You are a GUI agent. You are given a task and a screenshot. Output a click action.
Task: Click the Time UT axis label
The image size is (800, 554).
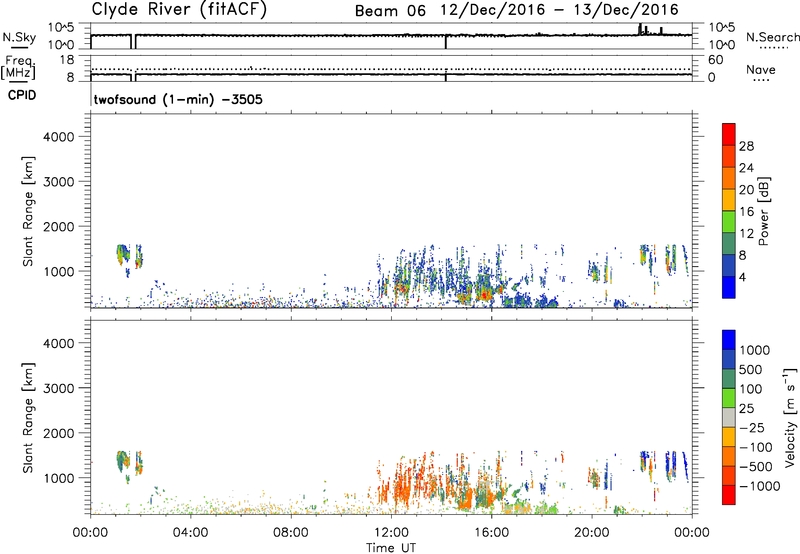tap(391, 548)
